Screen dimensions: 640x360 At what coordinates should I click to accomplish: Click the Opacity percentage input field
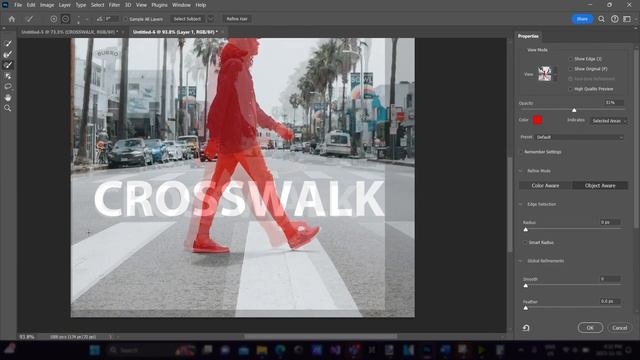pos(613,102)
